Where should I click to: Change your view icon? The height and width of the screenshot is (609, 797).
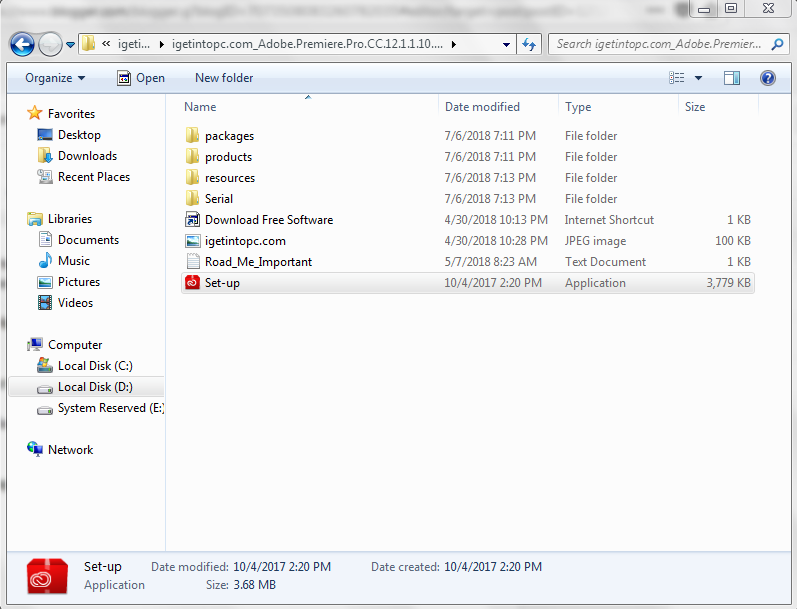point(677,78)
